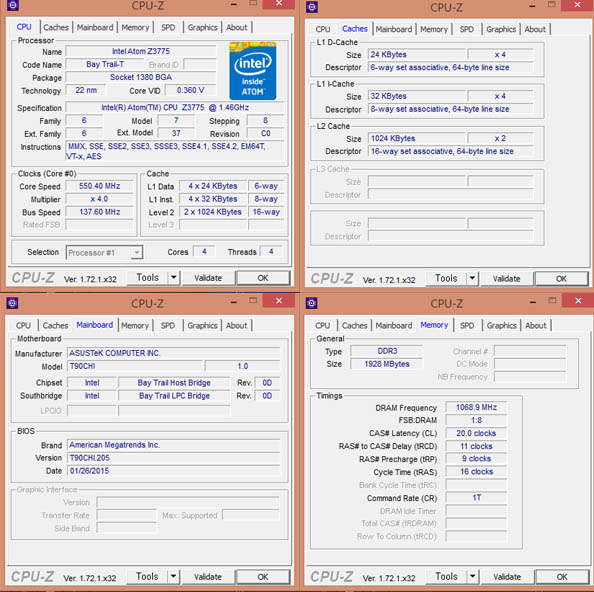The height and width of the screenshot is (592, 594).
Task: Click the Bay Trail Host Bridge field
Action: pyautogui.click(x=174, y=383)
